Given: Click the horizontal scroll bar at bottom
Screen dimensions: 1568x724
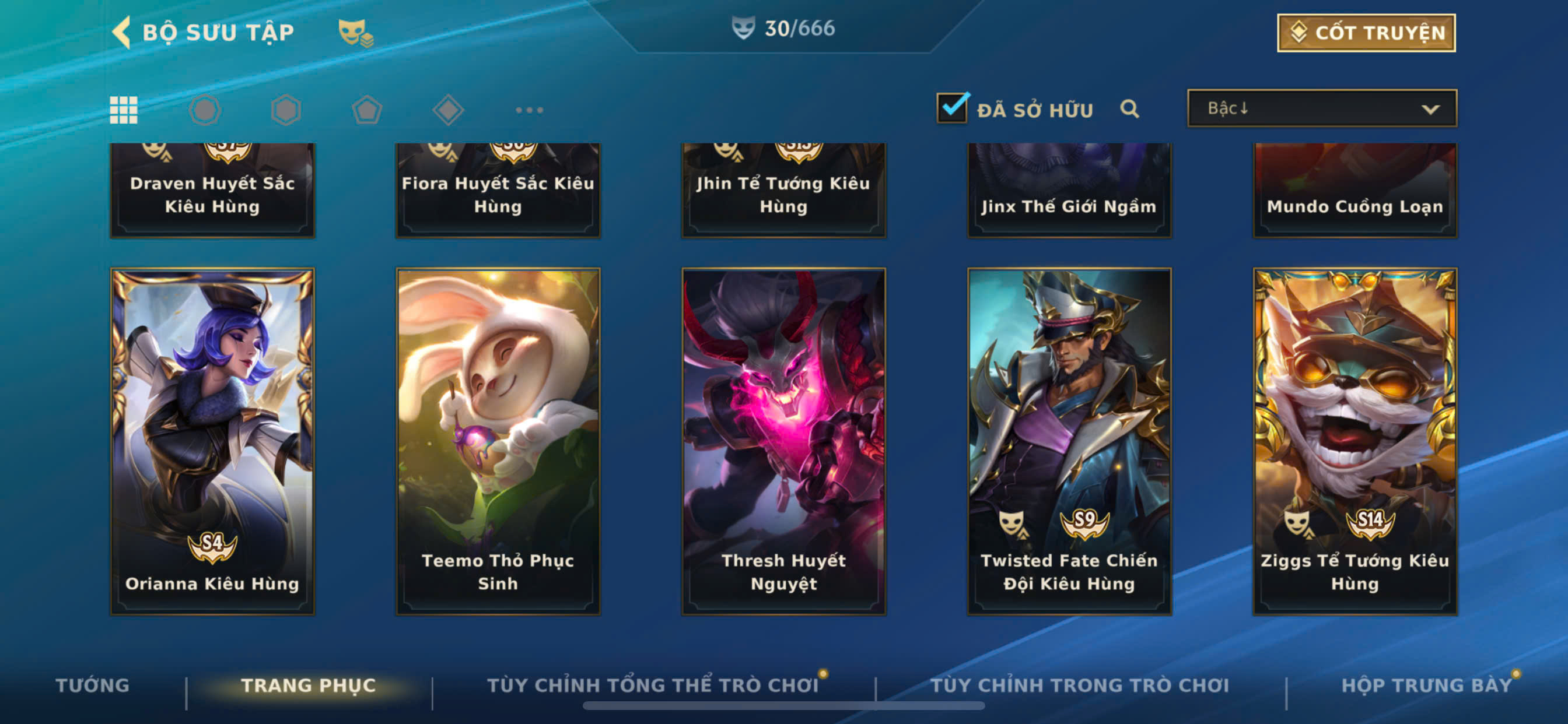Looking at the screenshot, I should (x=783, y=706).
